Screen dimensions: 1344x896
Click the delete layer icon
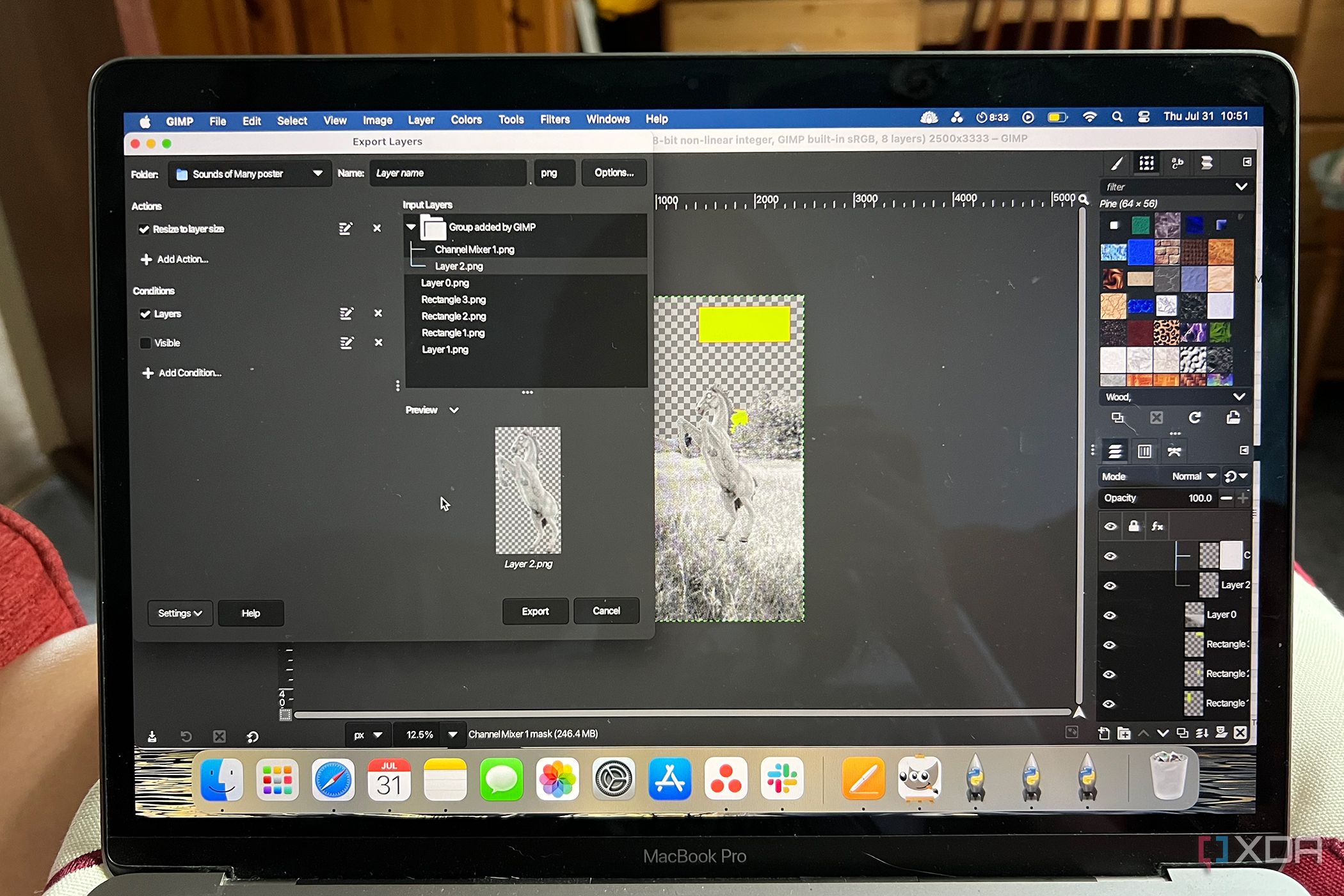pos(1240,733)
